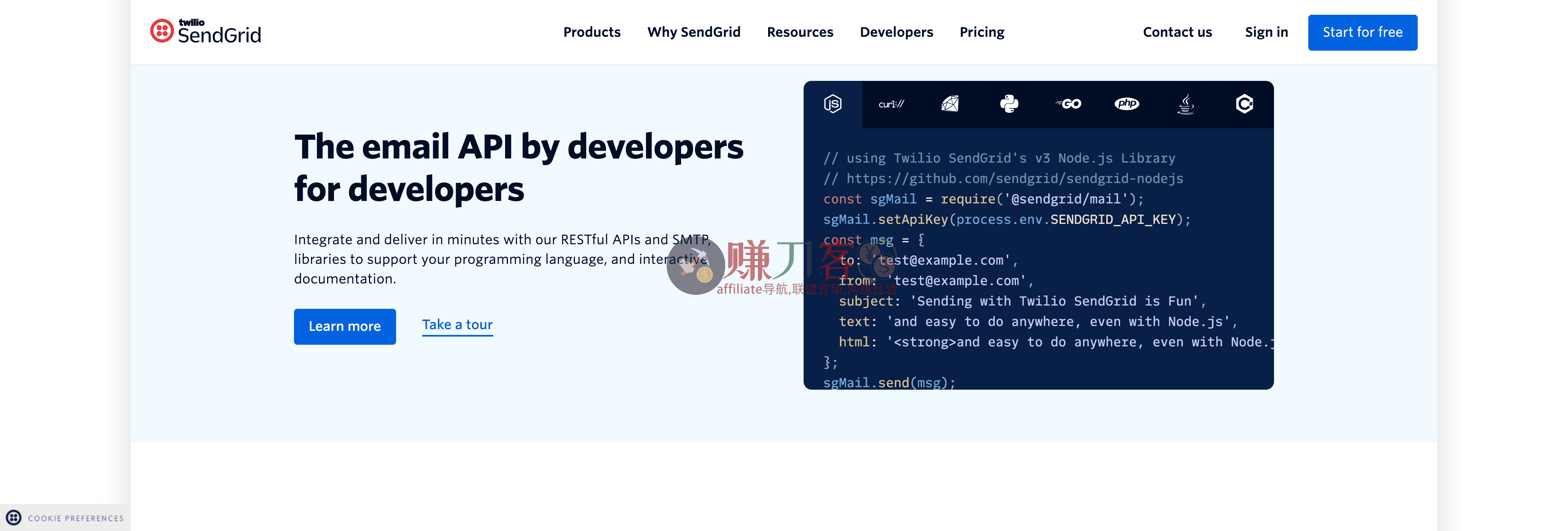Viewport: 1568px width, 531px height.
Task: Open the Developers dropdown
Action: pyautogui.click(x=896, y=32)
